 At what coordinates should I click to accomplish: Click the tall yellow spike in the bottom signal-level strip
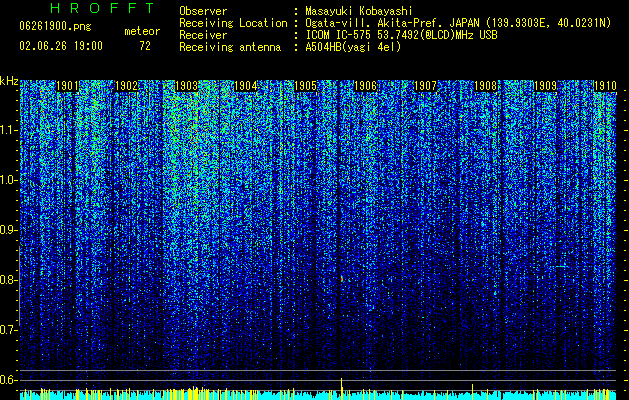coord(341,388)
